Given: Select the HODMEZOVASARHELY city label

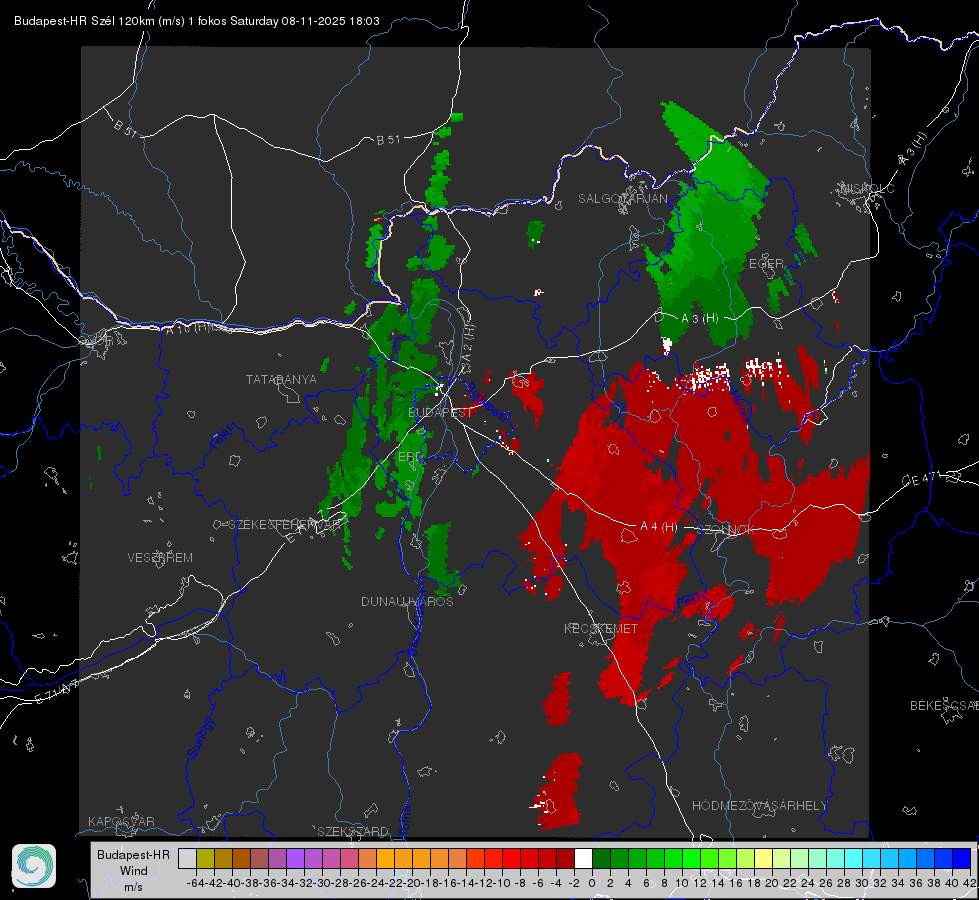Looking at the screenshot, I should 759,806.
